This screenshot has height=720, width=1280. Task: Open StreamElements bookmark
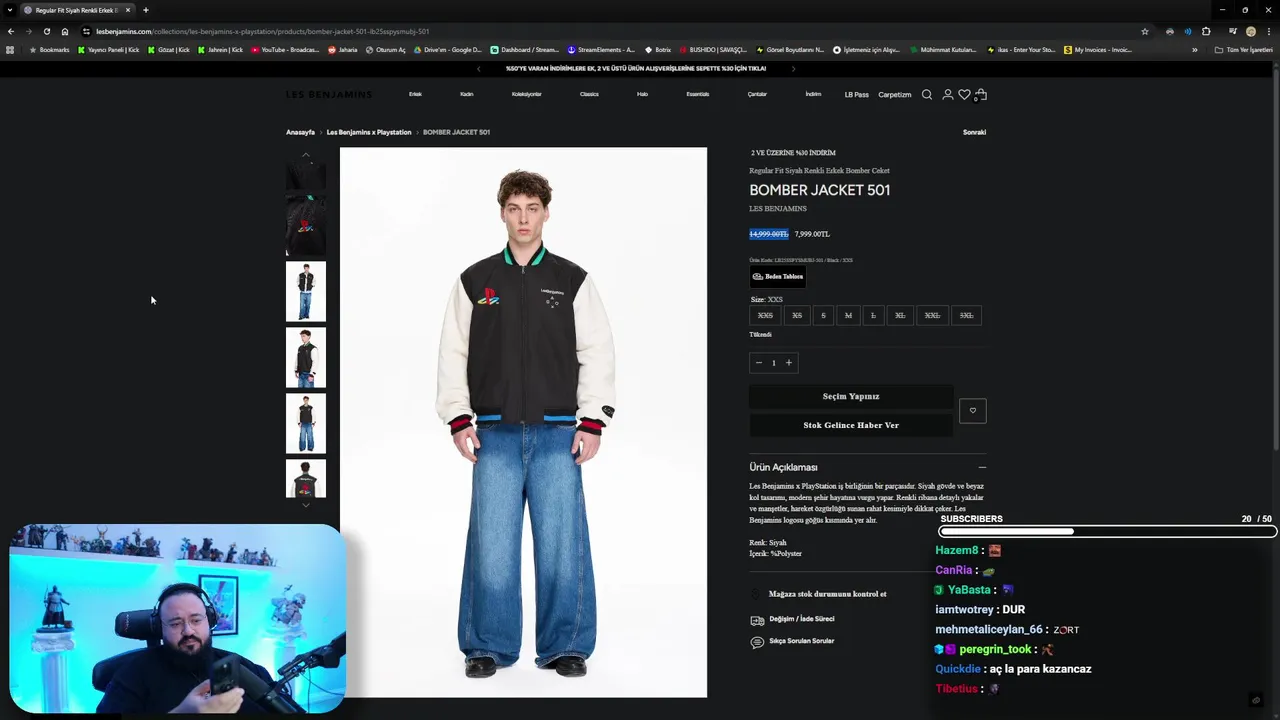[601, 50]
